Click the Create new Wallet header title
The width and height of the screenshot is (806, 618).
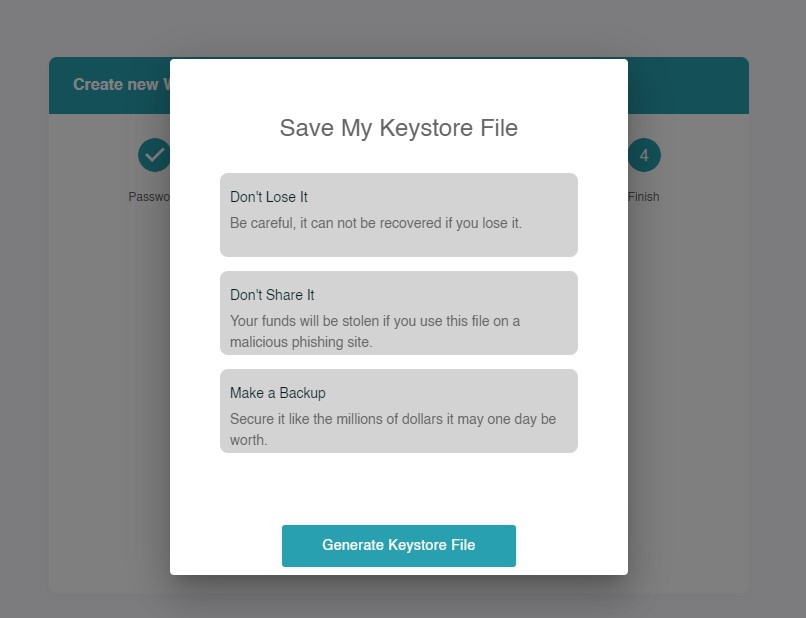tap(115, 85)
